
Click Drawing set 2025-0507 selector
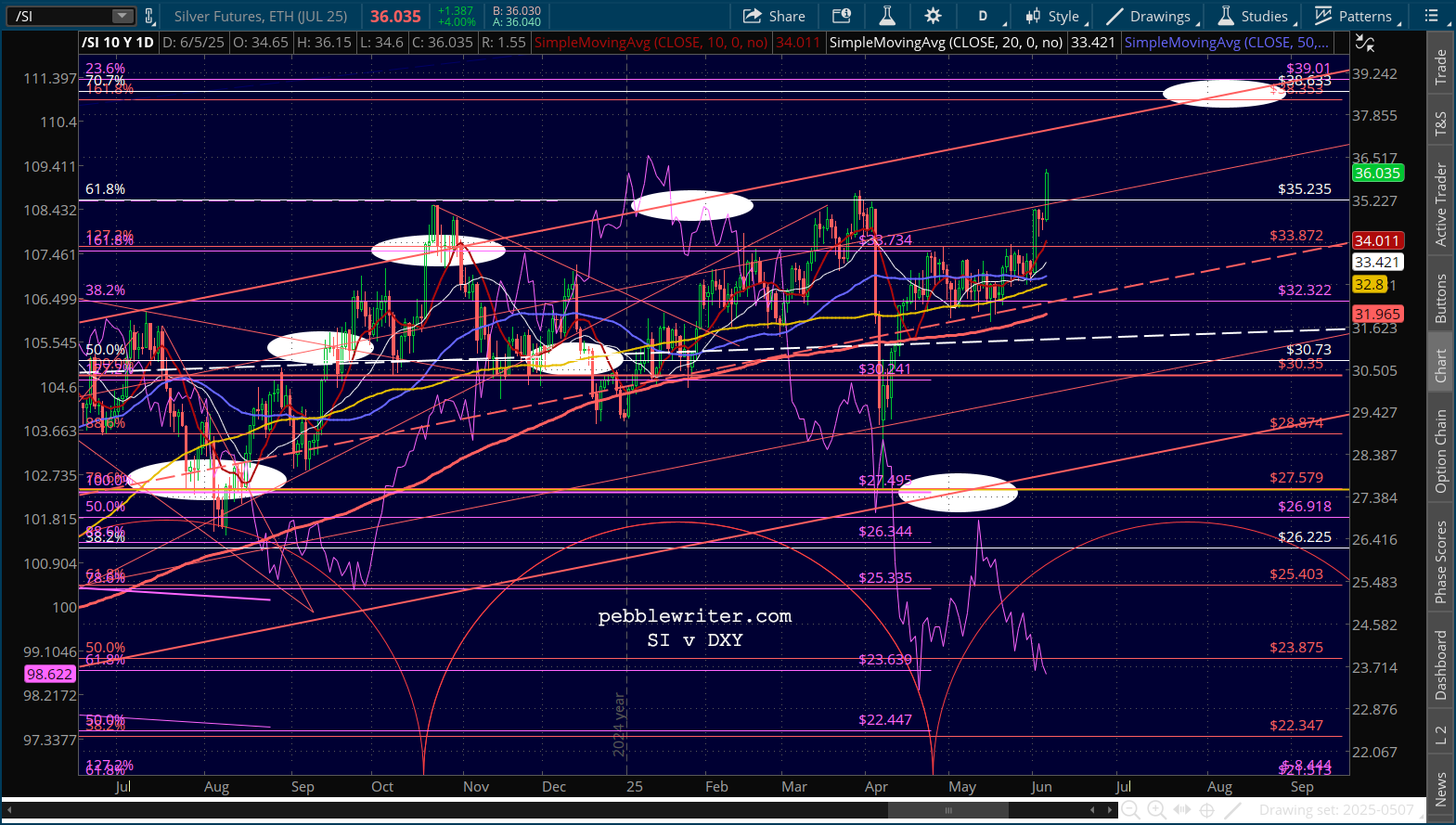tap(1336, 810)
